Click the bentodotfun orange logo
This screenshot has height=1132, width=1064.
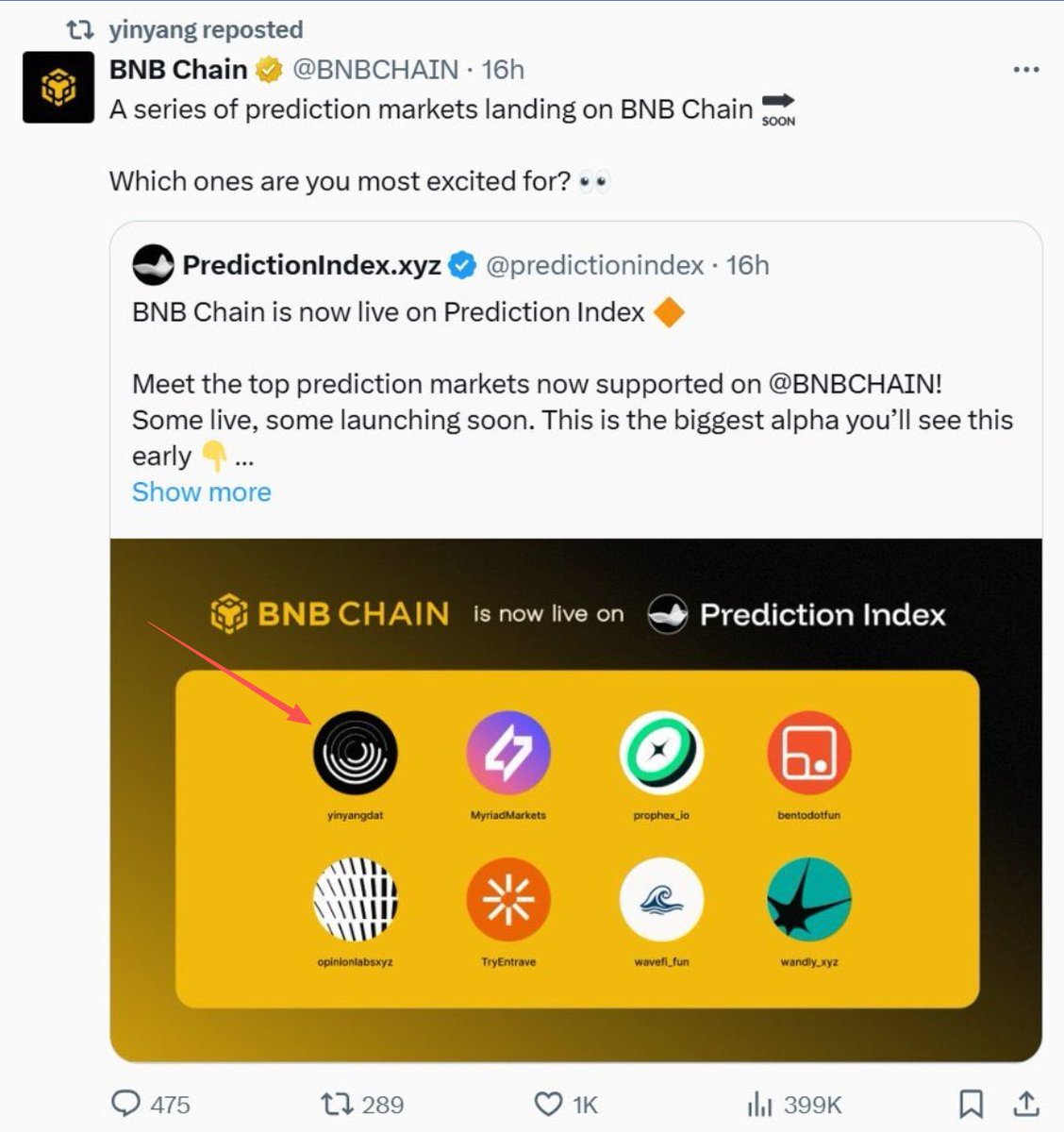pos(809,752)
